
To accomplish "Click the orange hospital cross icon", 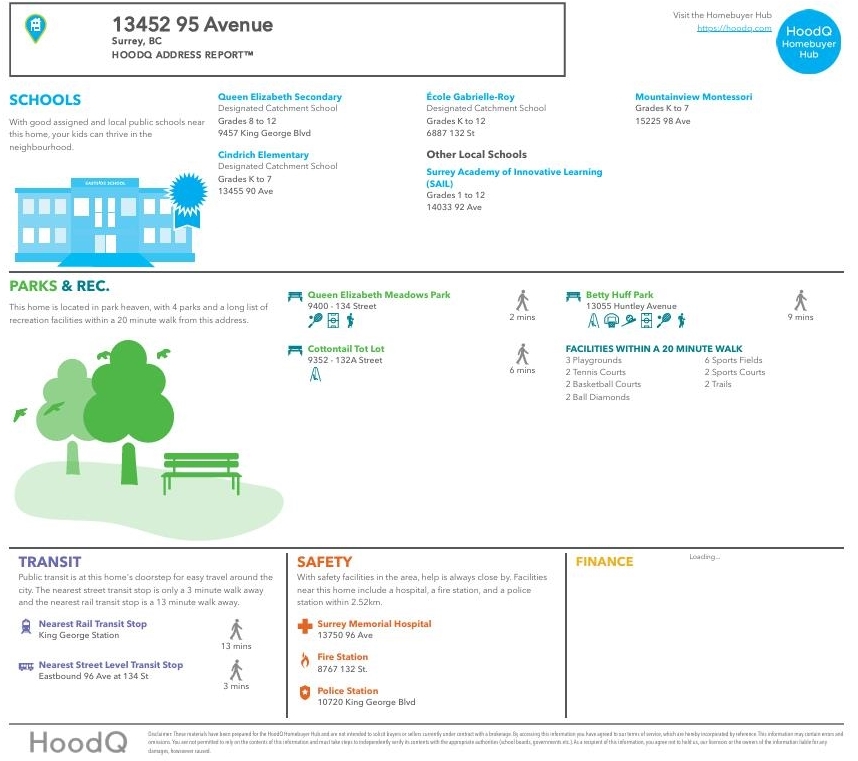I will tap(305, 627).
